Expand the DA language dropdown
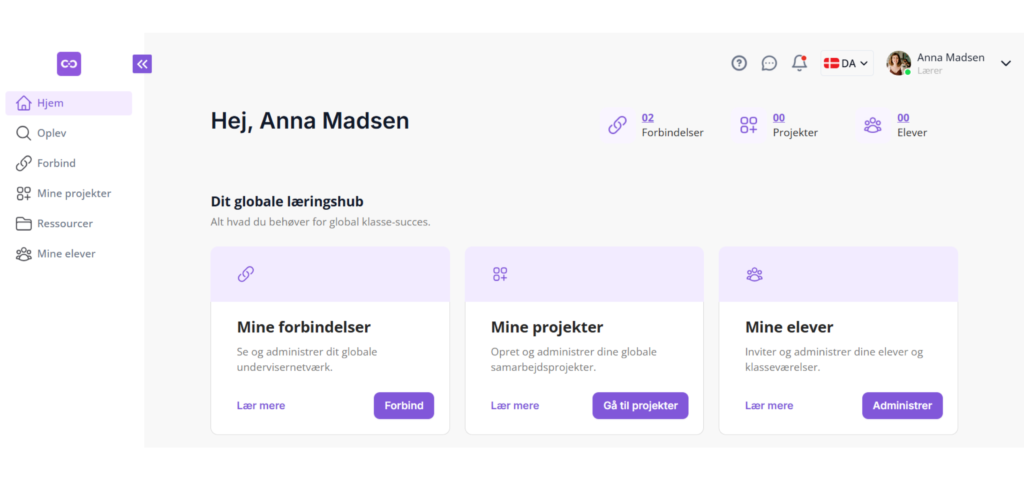 (847, 63)
